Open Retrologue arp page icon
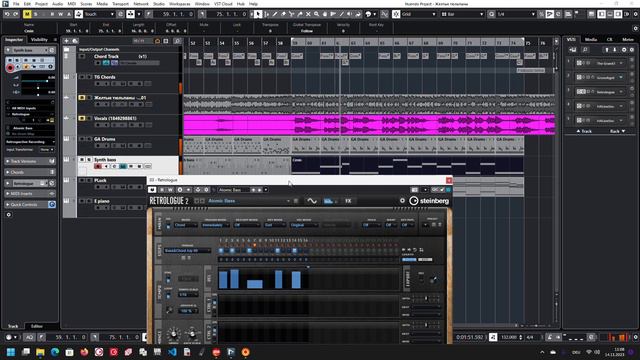The image size is (640, 360). point(329,201)
